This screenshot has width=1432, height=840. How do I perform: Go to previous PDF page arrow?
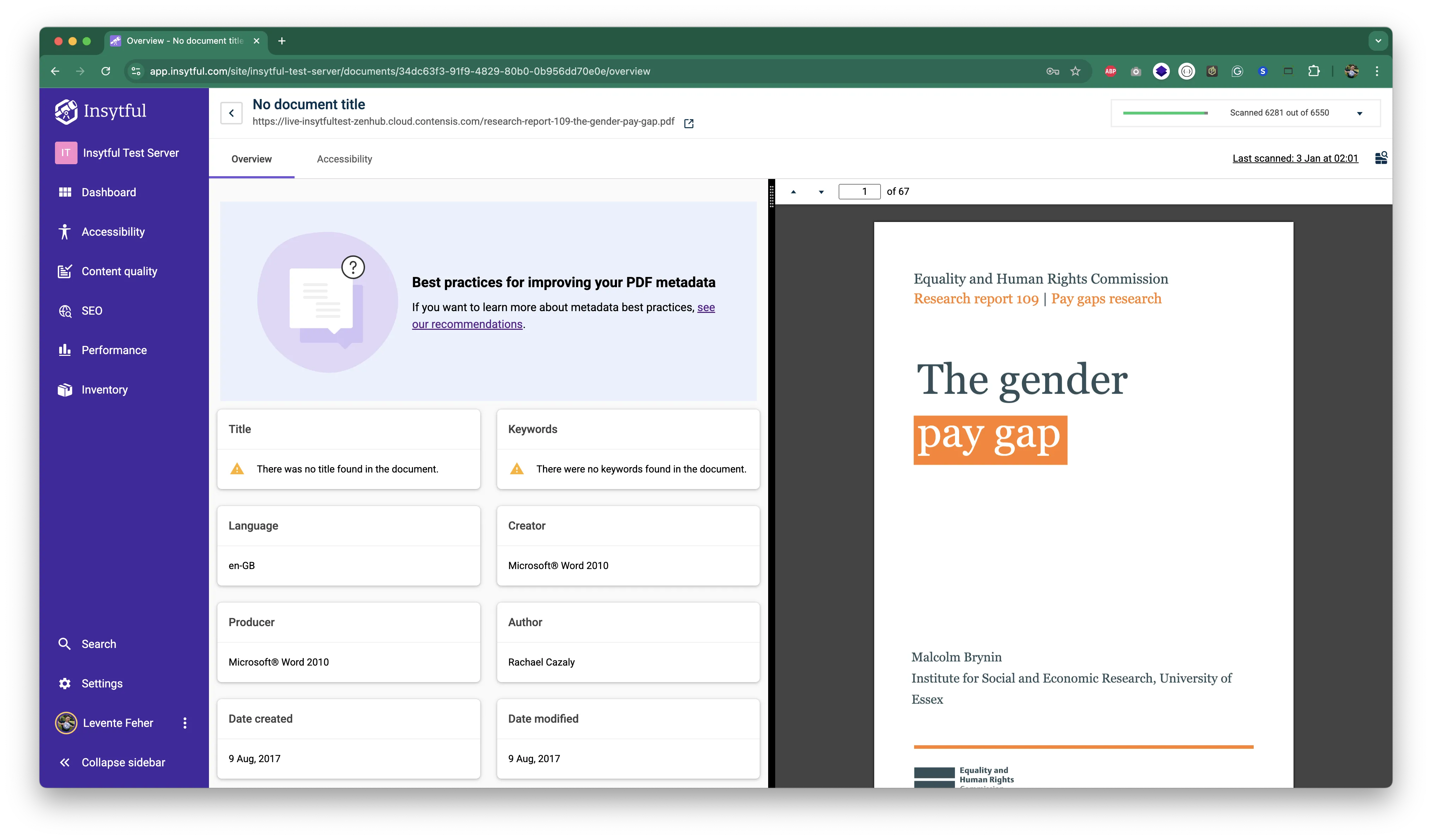793,192
